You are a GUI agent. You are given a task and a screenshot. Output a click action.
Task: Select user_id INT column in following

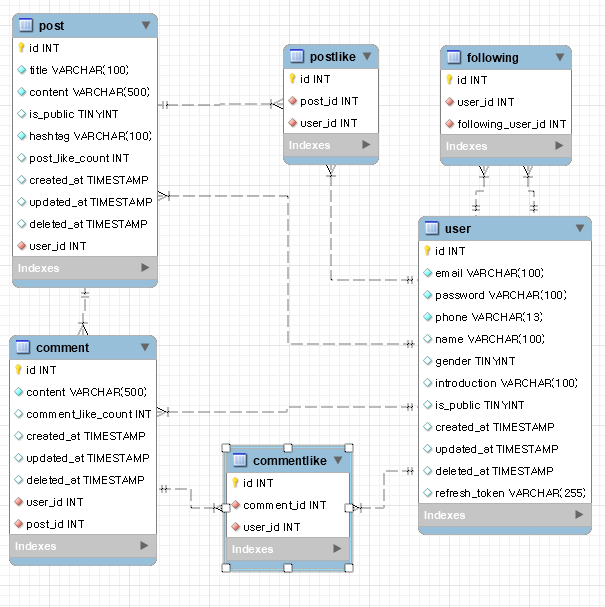click(x=506, y=102)
